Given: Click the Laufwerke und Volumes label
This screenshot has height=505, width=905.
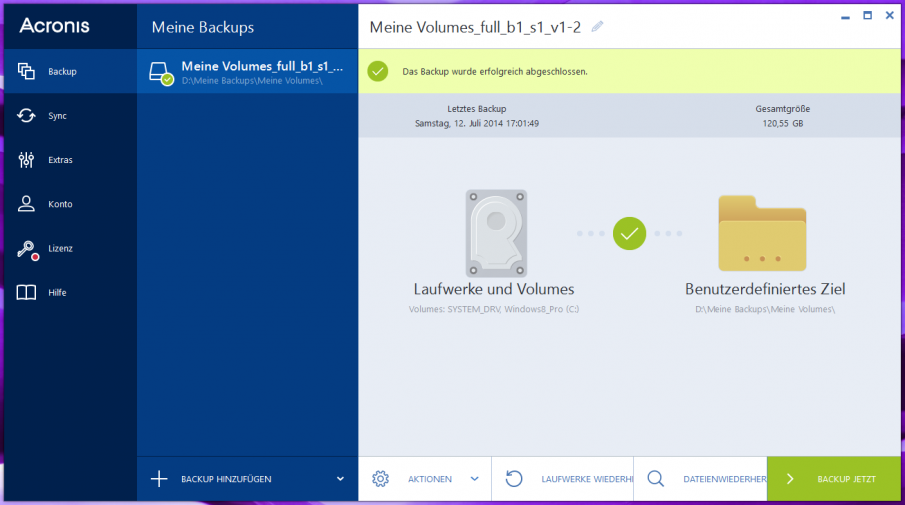Looking at the screenshot, I should (x=494, y=289).
